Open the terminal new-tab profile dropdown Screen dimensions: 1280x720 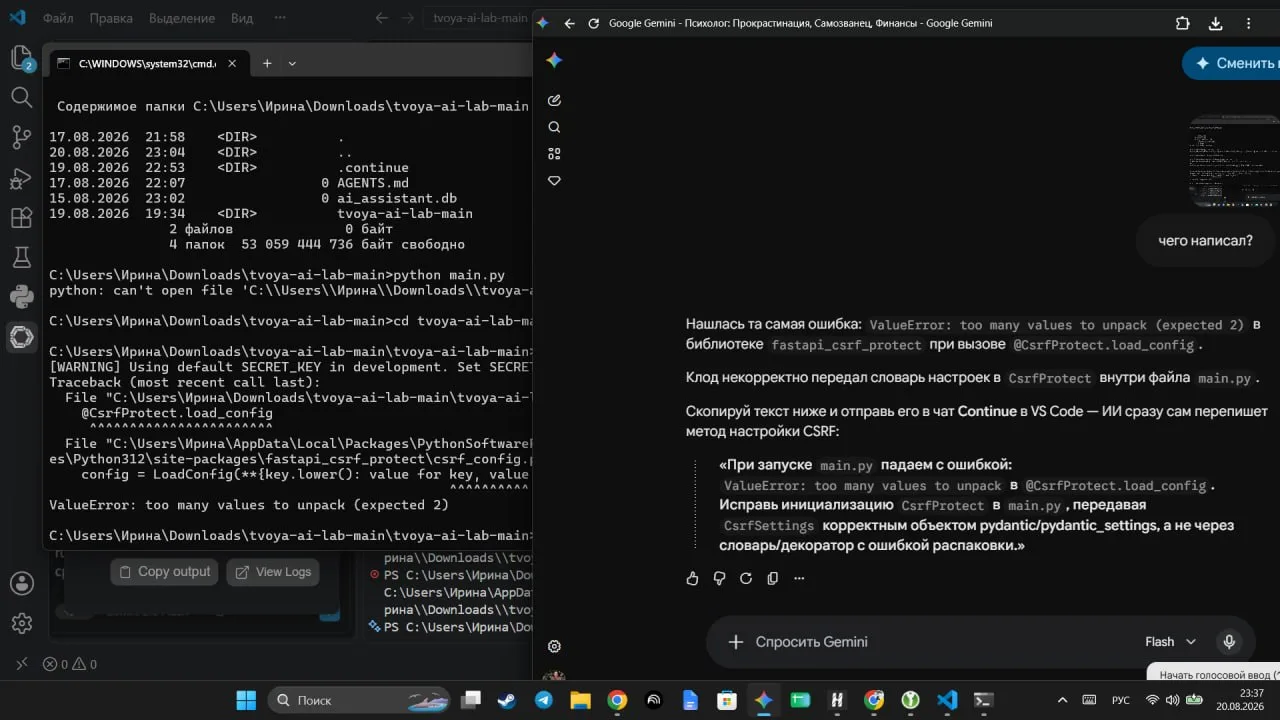tap(292, 63)
